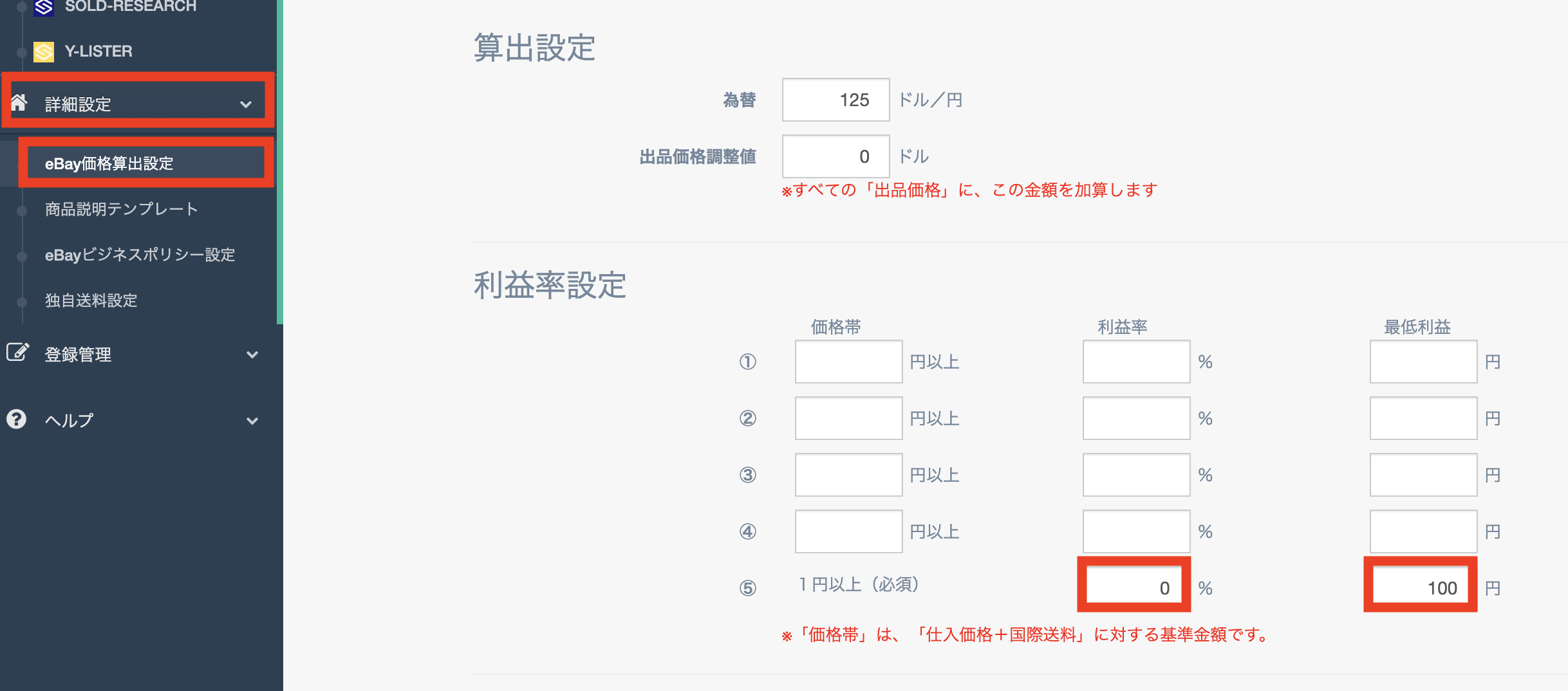Viewport: 1568px width, 691px height.
Task: Click the 為替 exchange rate field
Action: [835, 100]
